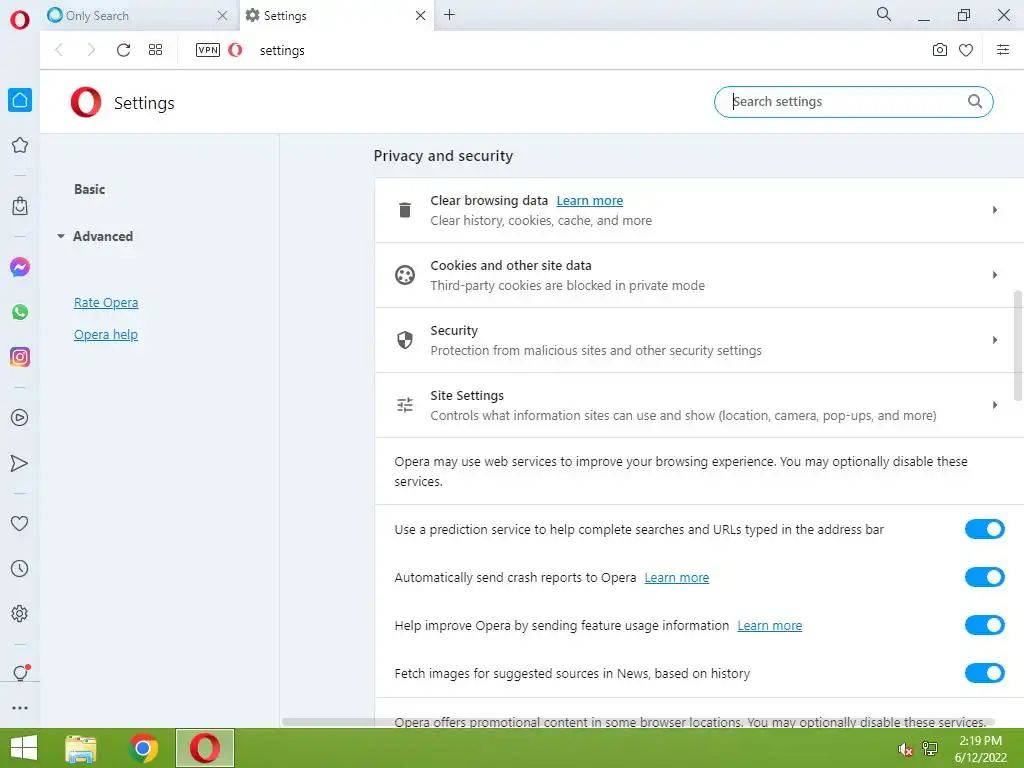Open My Flow arrow icon in sidebar
The height and width of the screenshot is (768, 1024).
click(x=20, y=463)
